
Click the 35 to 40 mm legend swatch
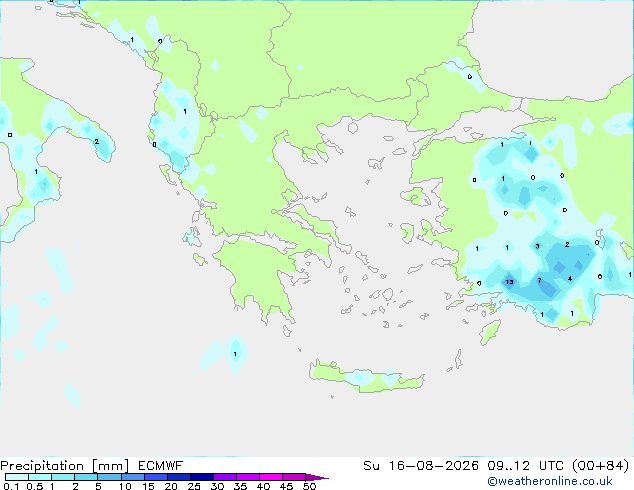point(247,477)
